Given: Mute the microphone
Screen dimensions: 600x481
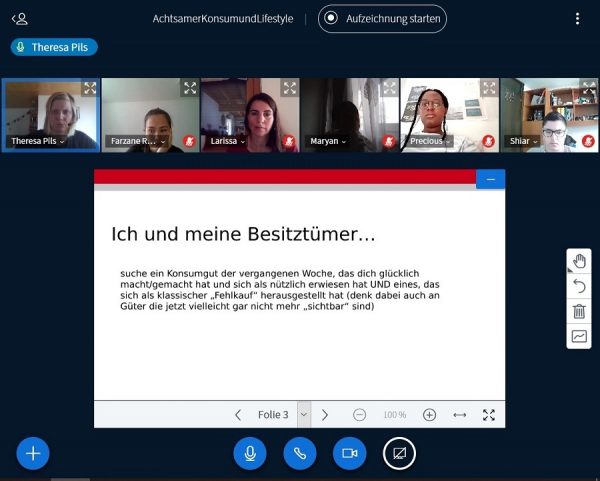Looking at the screenshot, I should (250, 453).
